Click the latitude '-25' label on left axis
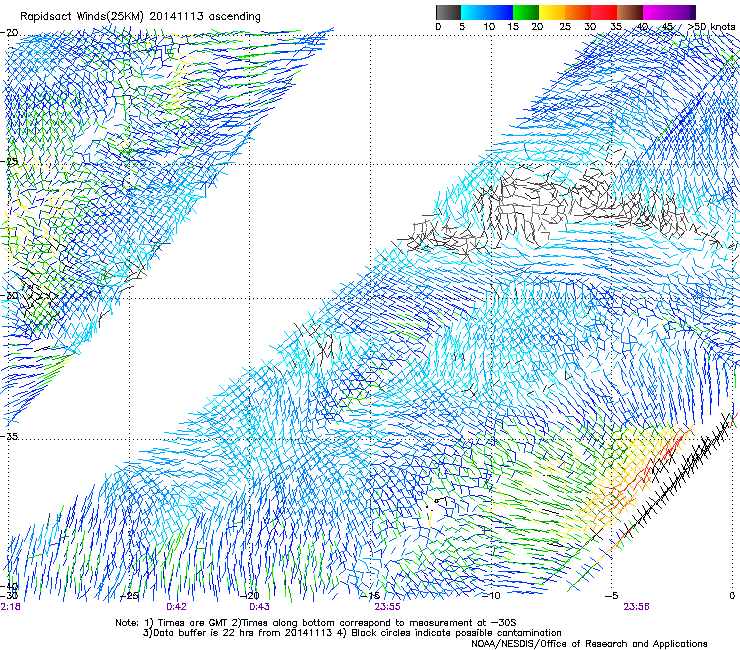Image resolution: width=740 pixels, height=650 pixels. (9, 162)
